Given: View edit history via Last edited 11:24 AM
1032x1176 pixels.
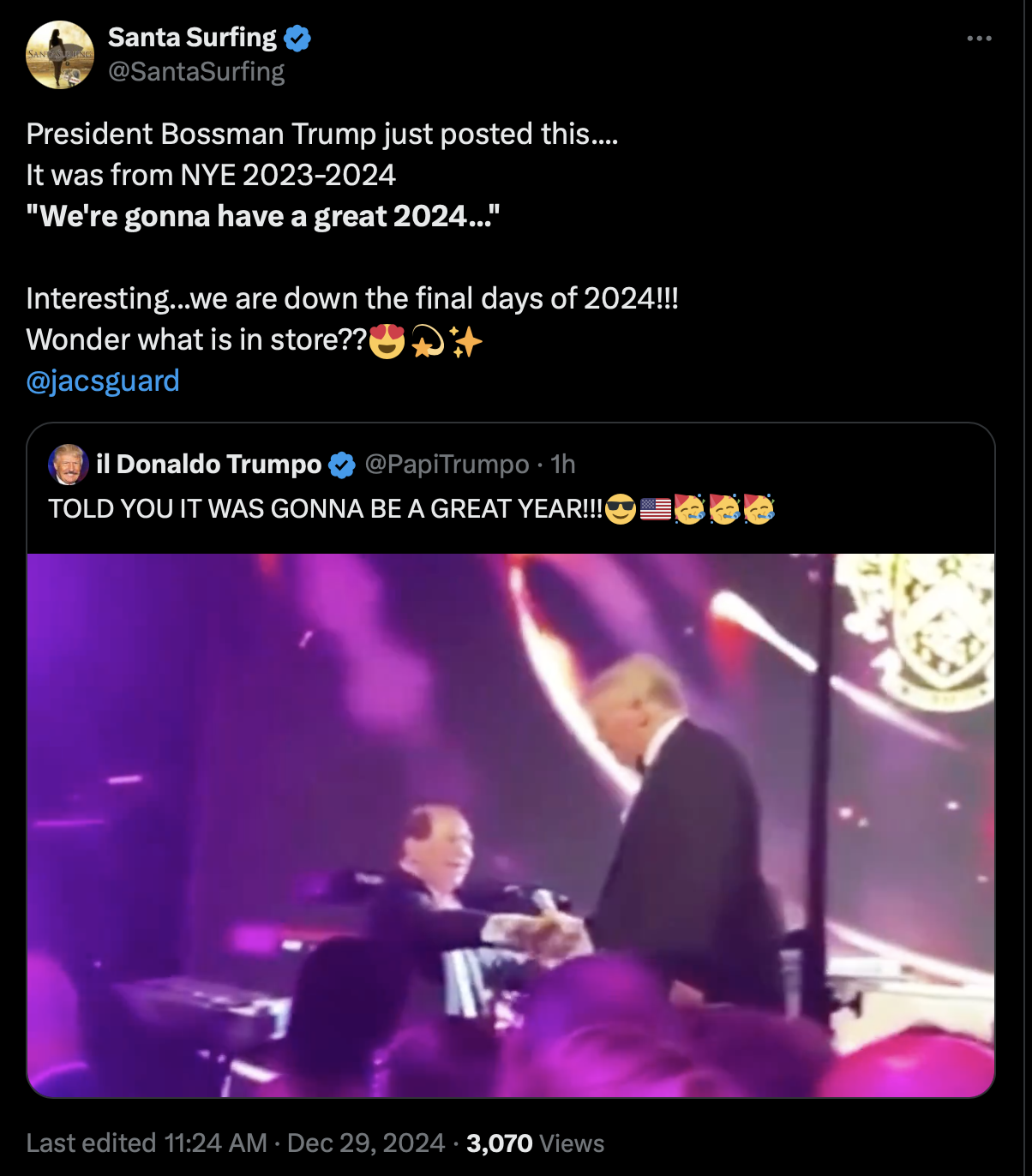Looking at the screenshot, I should [x=147, y=1143].
